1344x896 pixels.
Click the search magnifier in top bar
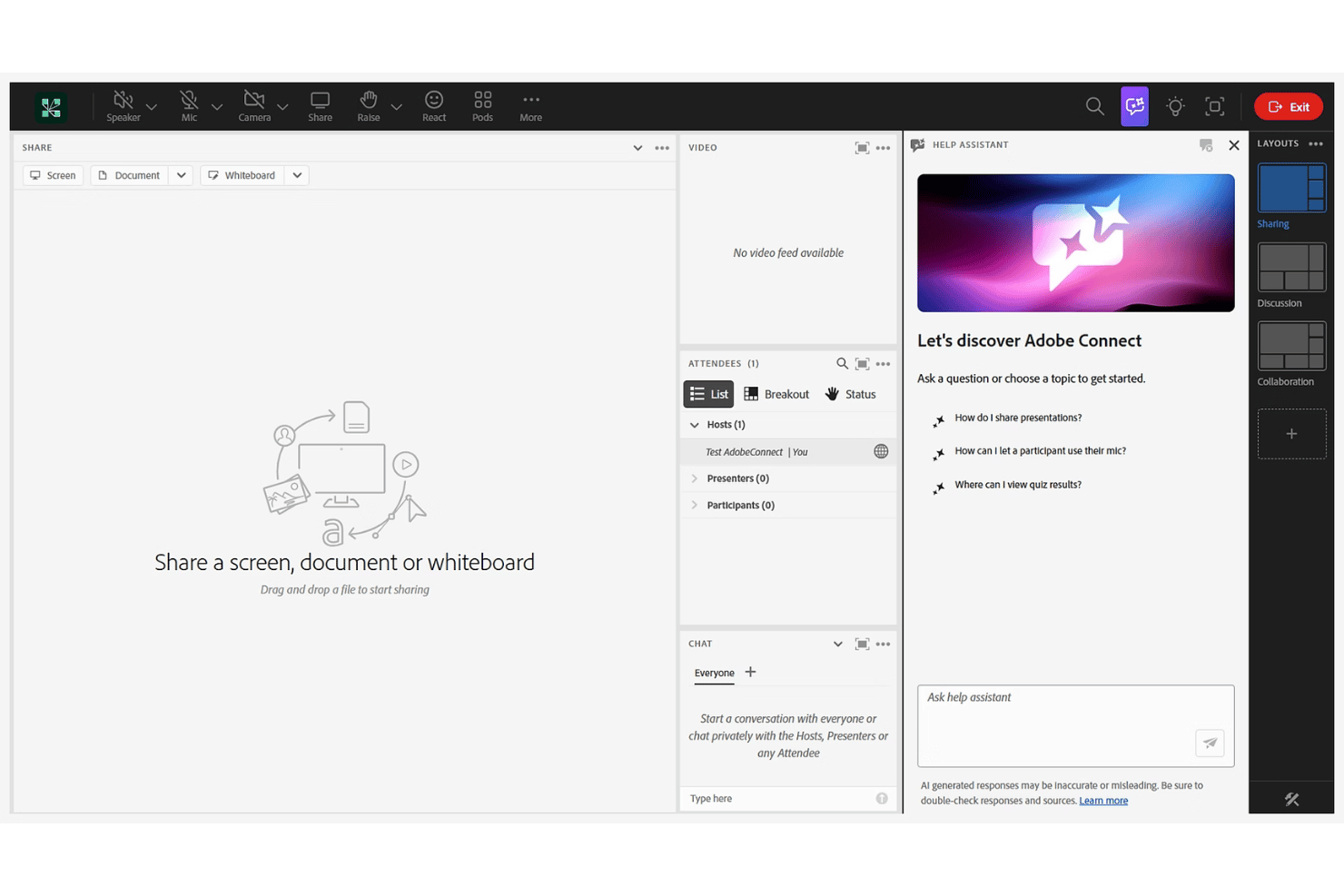[1095, 106]
